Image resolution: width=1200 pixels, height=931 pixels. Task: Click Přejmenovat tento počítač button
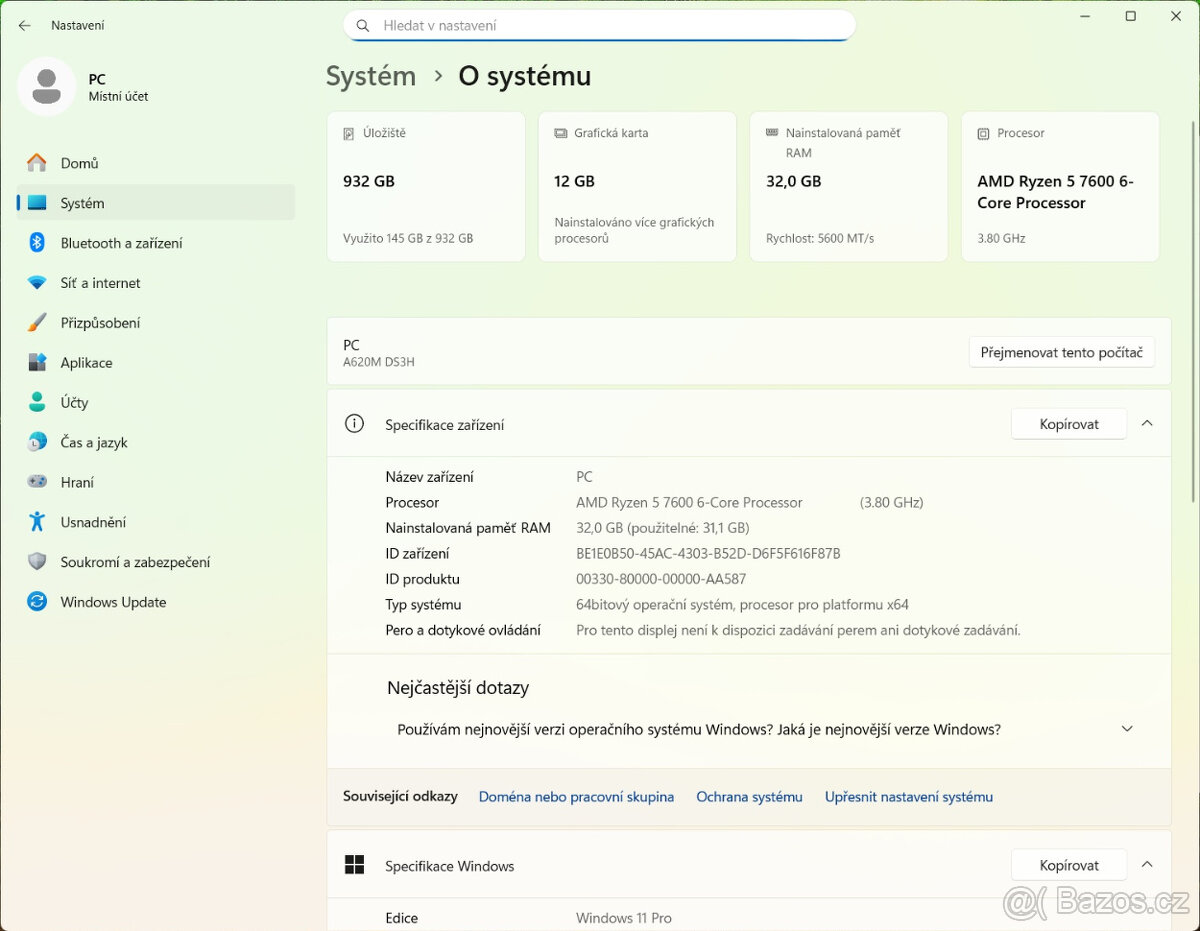pos(1061,352)
